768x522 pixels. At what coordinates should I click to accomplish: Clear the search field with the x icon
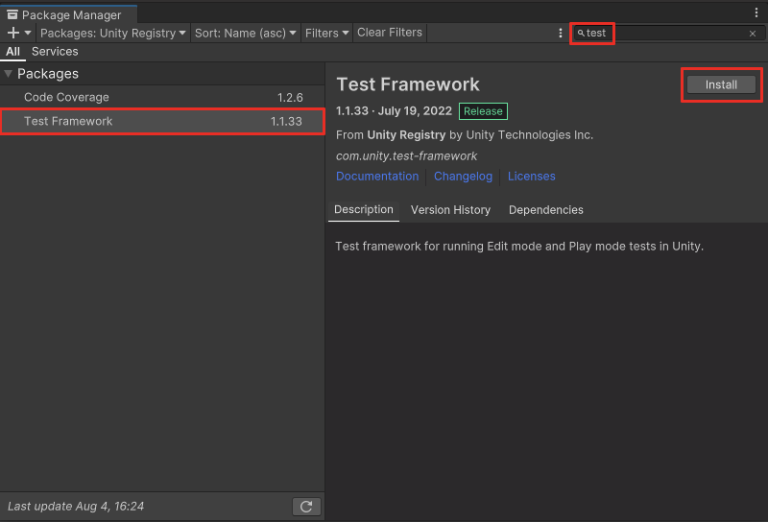coord(752,33)
